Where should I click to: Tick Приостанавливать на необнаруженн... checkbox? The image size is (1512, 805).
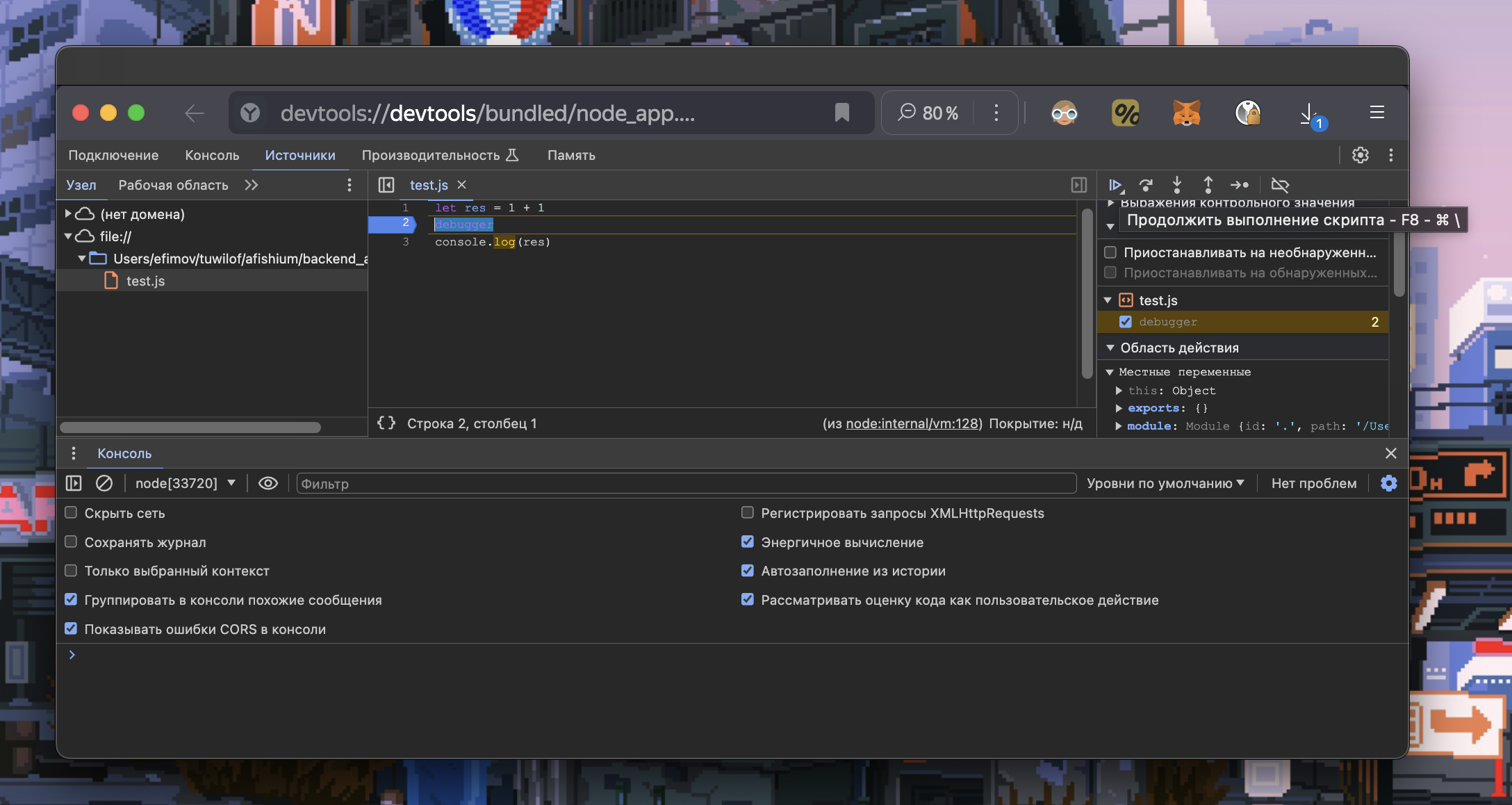click(x=1110, y=252)
